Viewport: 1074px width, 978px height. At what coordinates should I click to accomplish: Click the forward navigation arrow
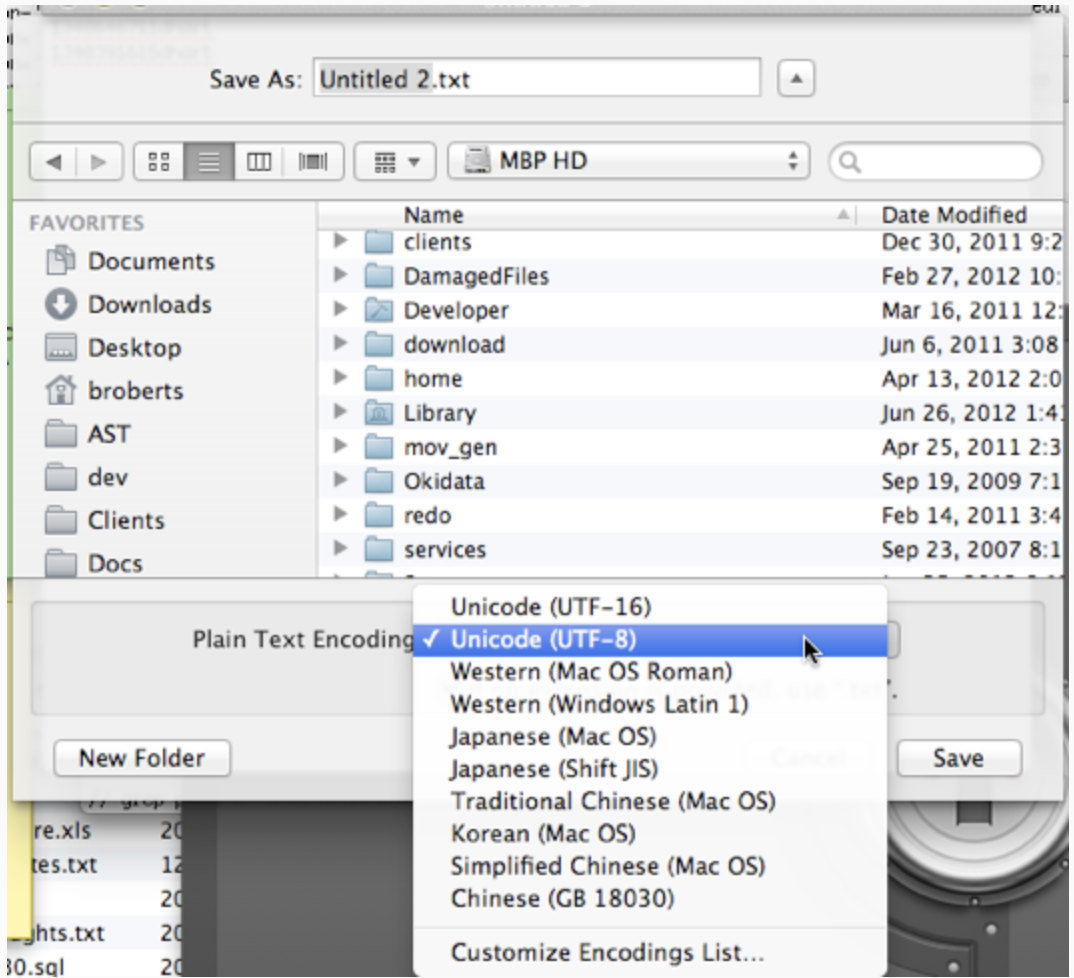click(x=99, y=162)
